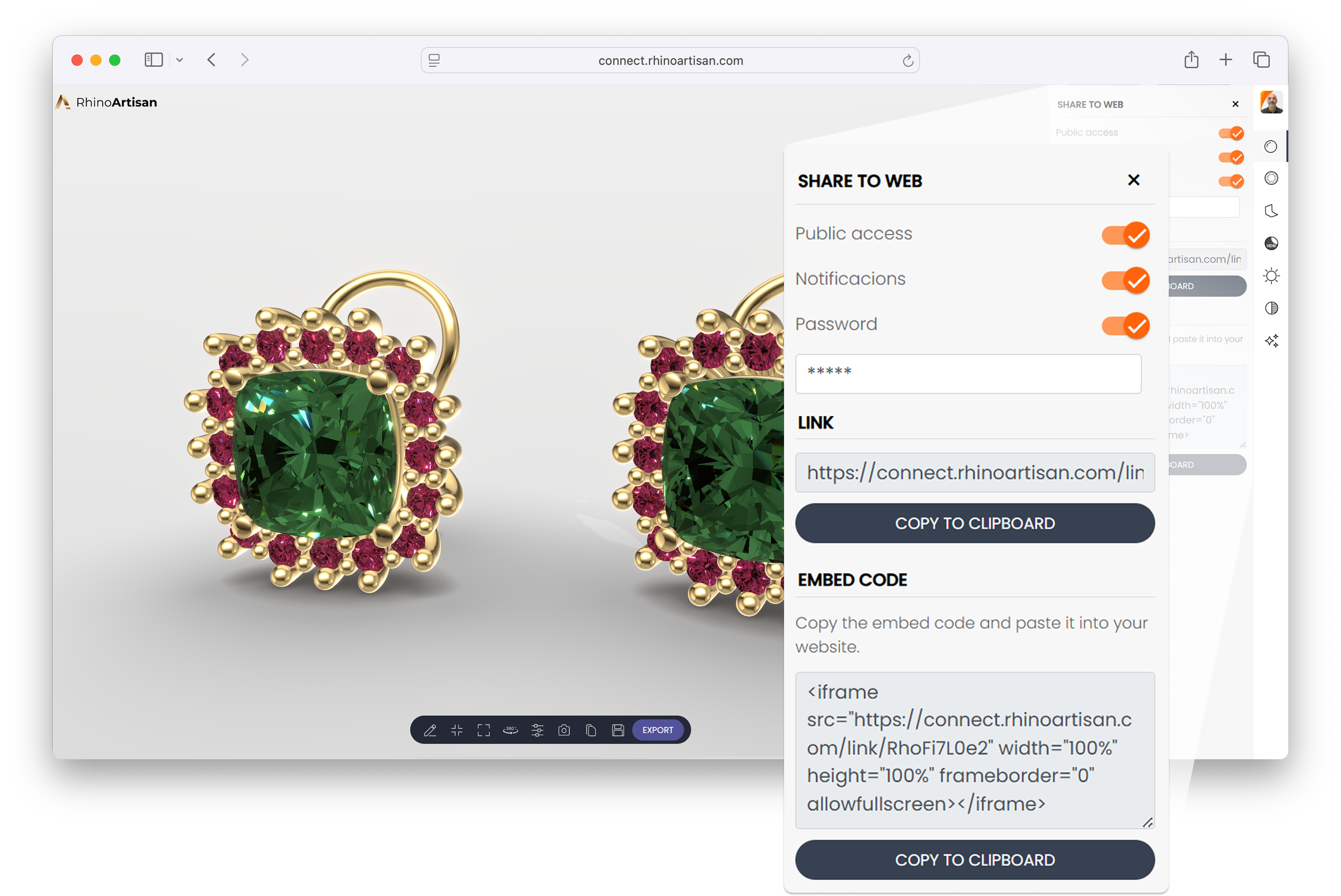Click the "LINK" section heading
This screenshot has width=1341, height=896.
click(x=815, y=423)
